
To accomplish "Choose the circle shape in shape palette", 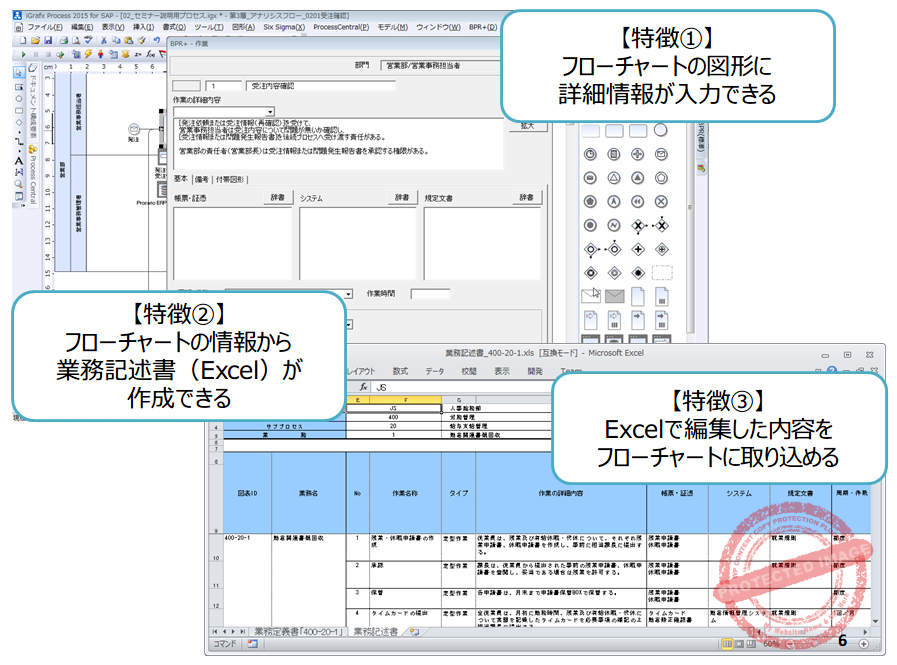I will (661, 130).
